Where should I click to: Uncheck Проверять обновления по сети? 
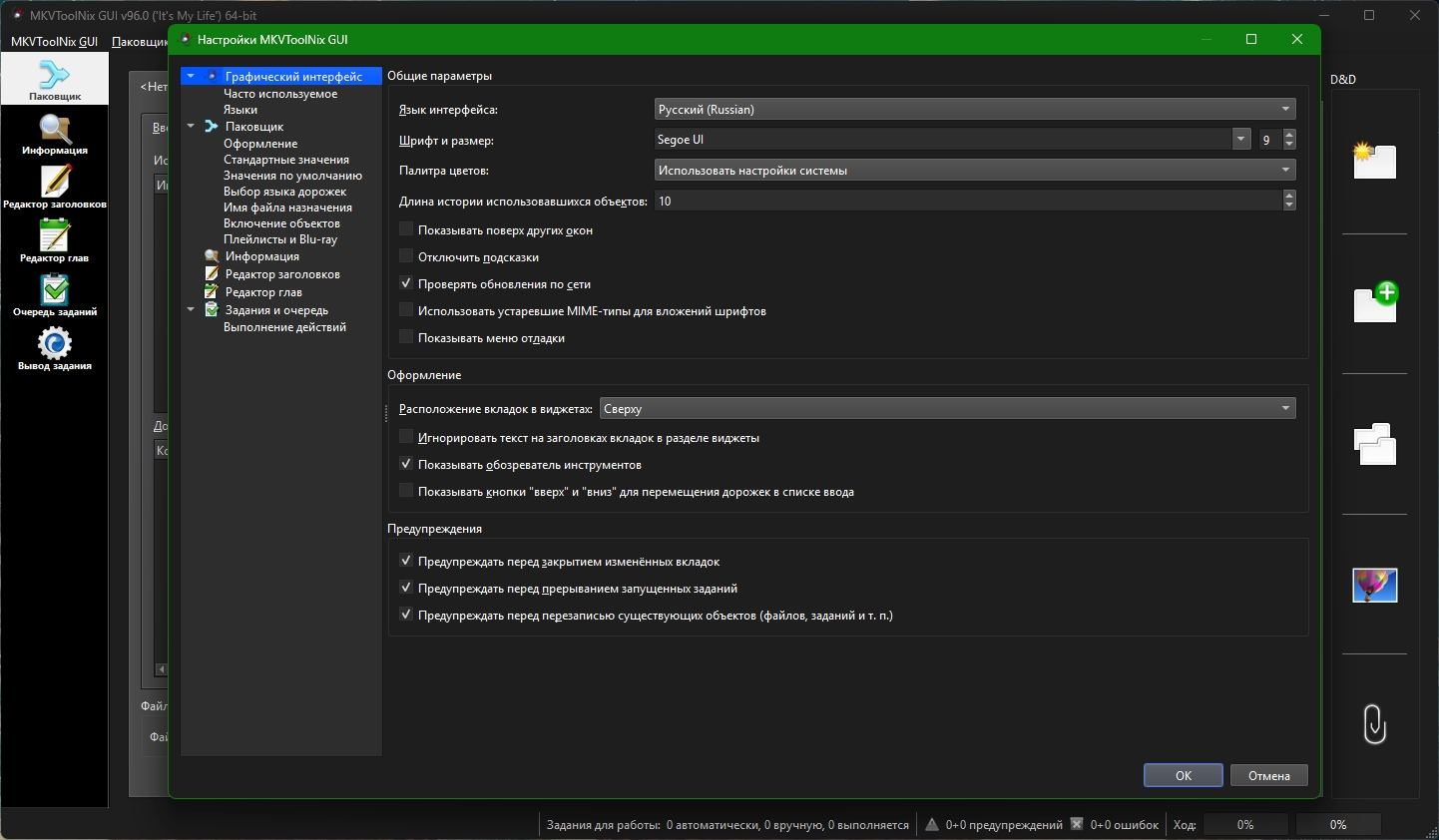click(406, 283)
